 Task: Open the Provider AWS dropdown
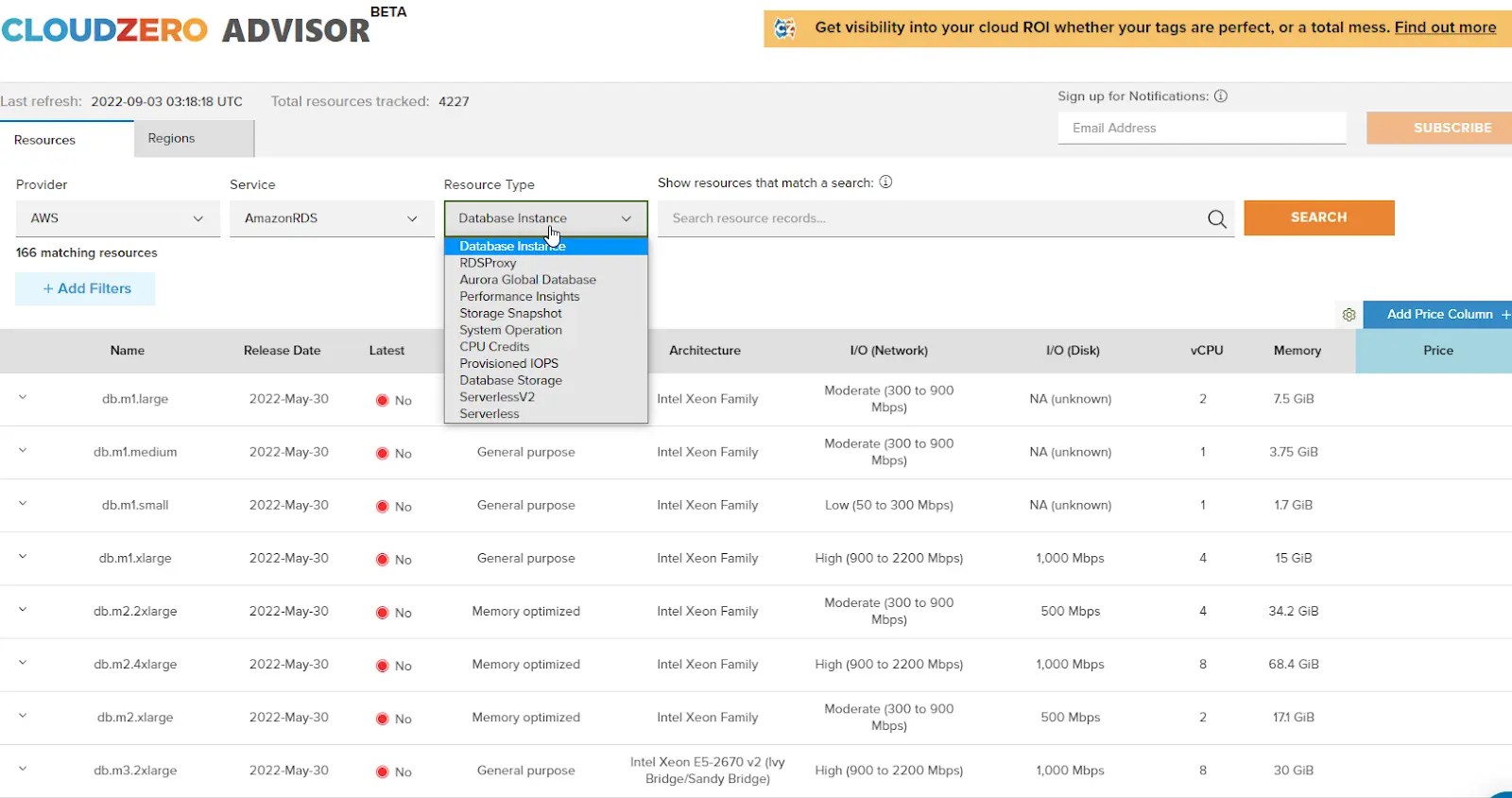point(118,218)
